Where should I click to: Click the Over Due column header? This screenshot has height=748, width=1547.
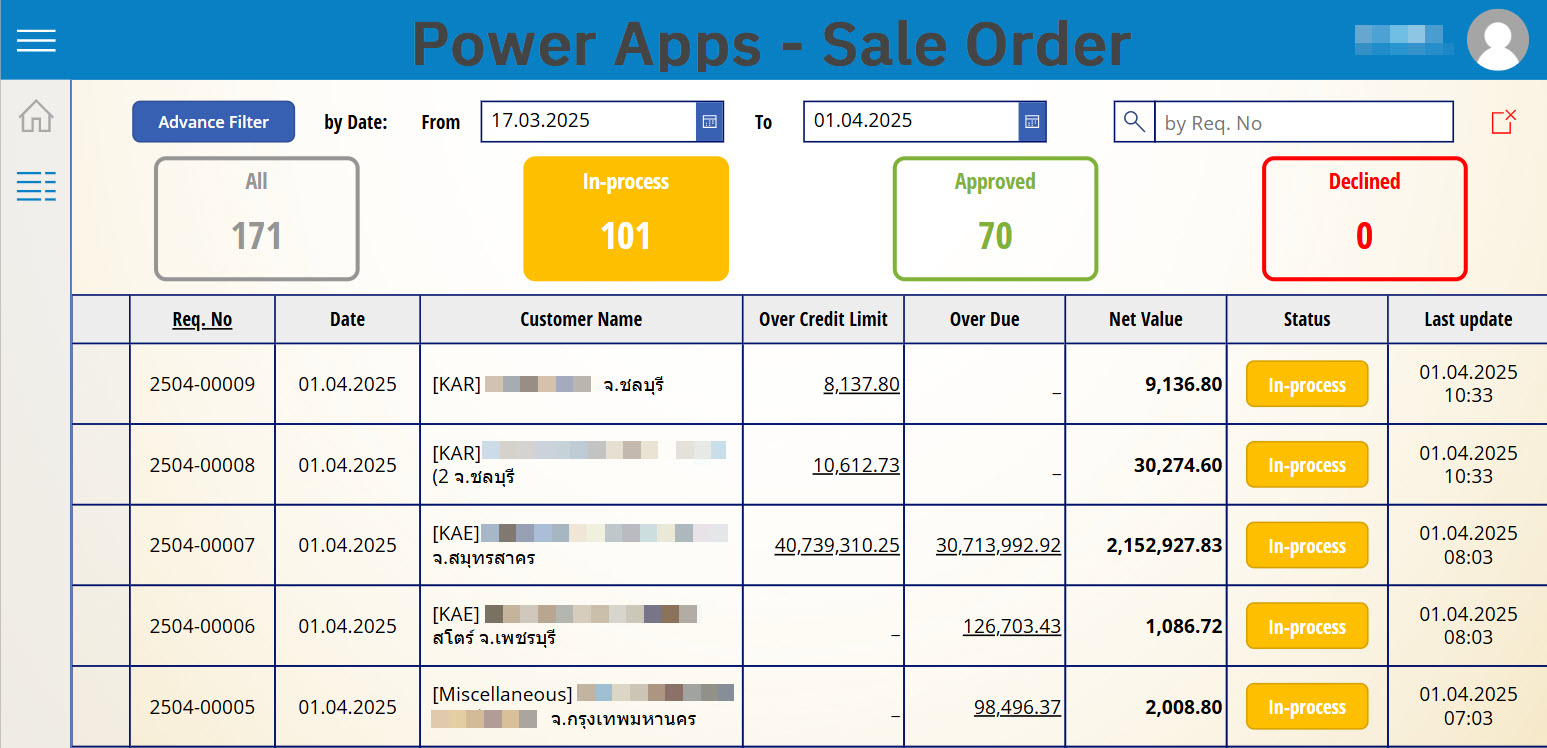coord(985,320)
